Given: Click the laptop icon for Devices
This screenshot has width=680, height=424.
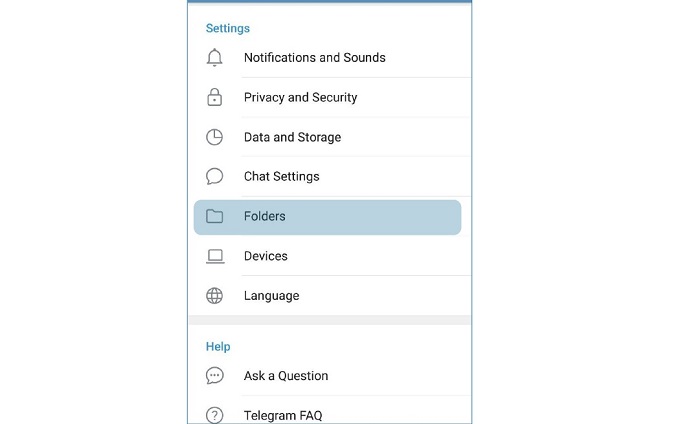Looking at the screenshot, I should tap(215, 256).
